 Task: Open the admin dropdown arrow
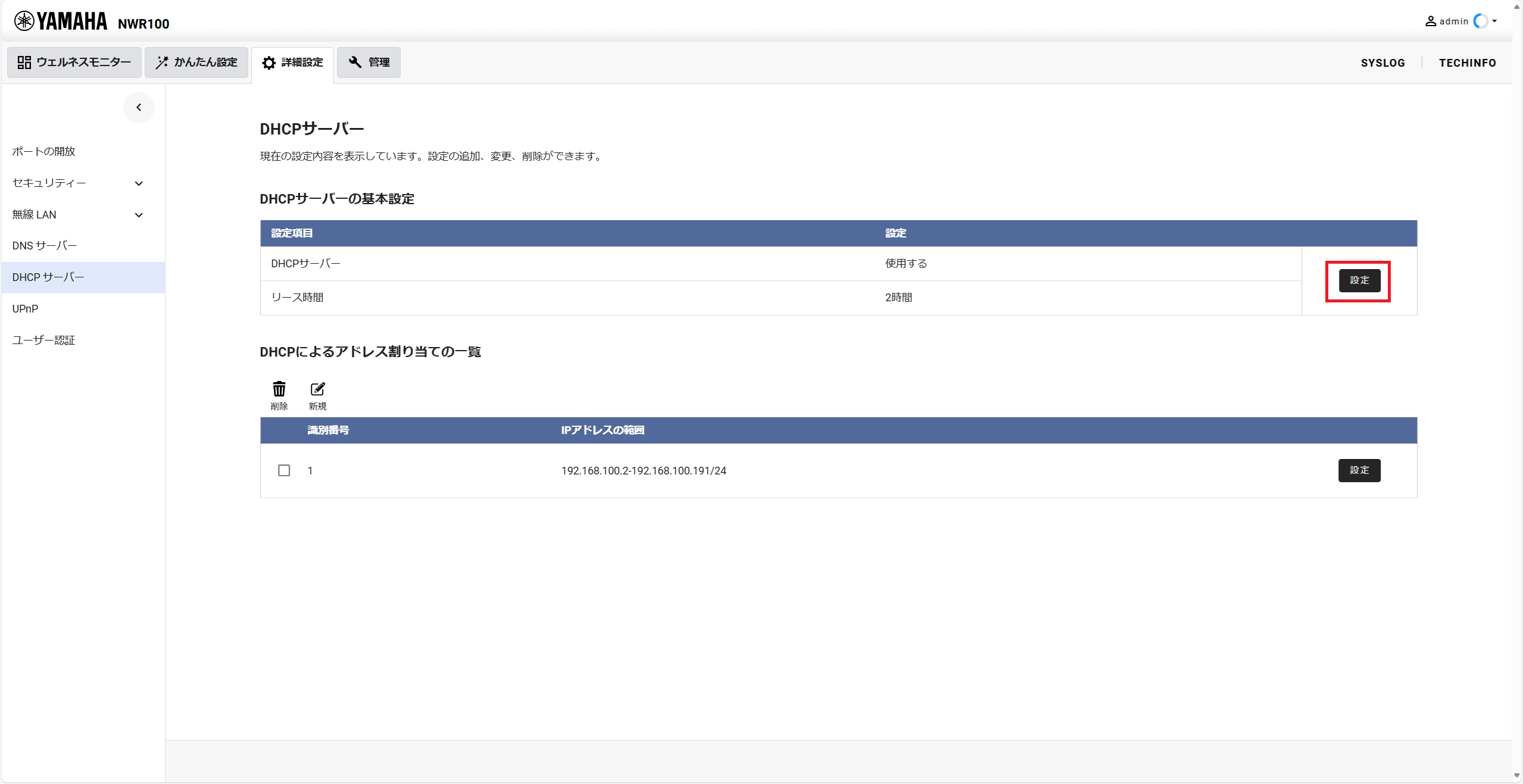coord(1495,21)
